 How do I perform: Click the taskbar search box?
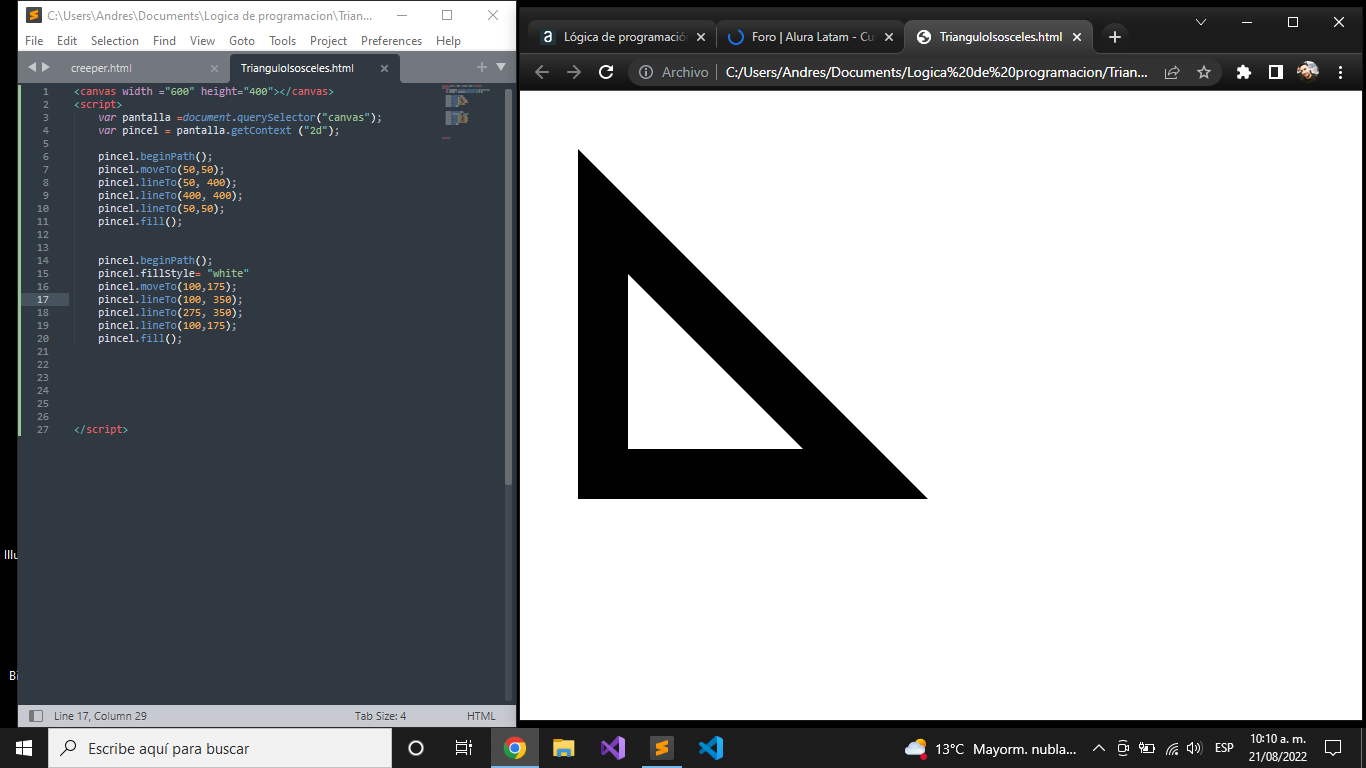pos(220,748)
